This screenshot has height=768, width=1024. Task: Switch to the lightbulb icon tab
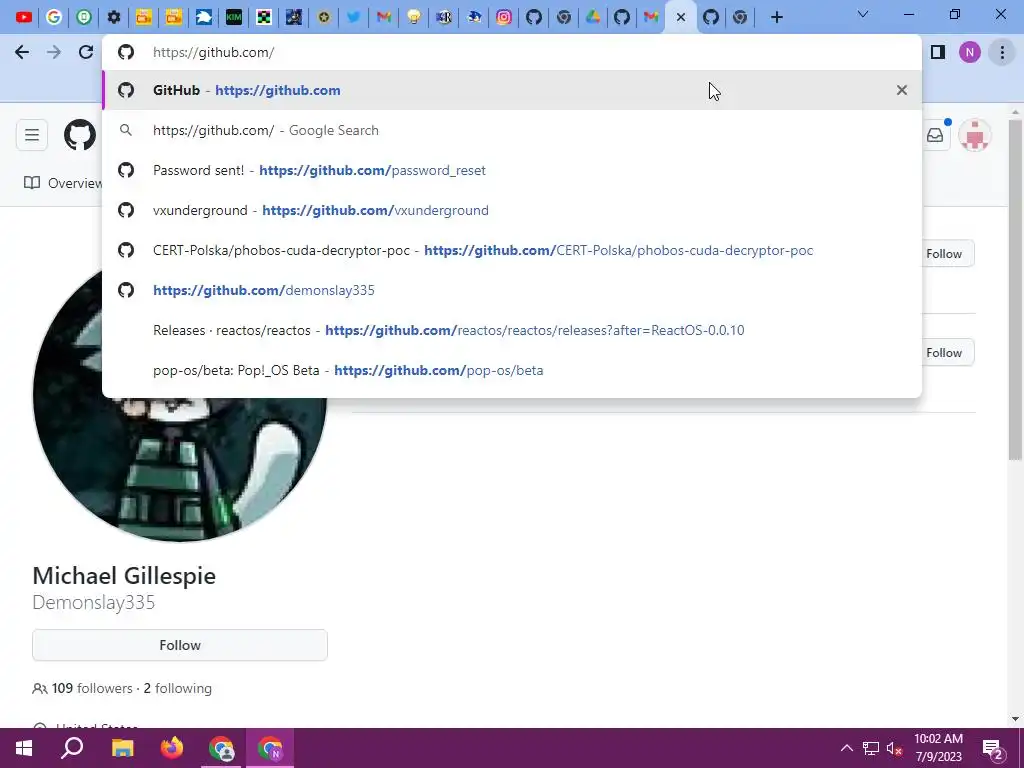pos(413,17)
